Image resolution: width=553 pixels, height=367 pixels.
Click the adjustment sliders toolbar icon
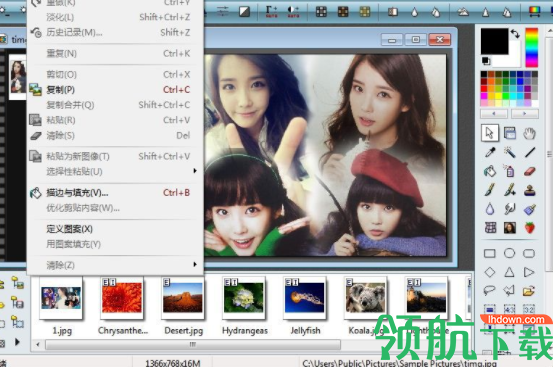click(223, 12)
